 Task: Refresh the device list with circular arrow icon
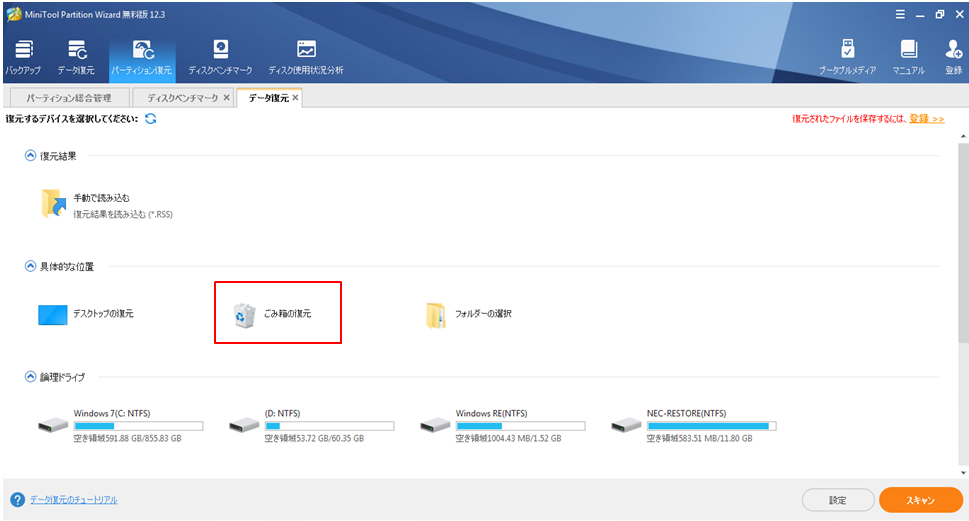150,119
